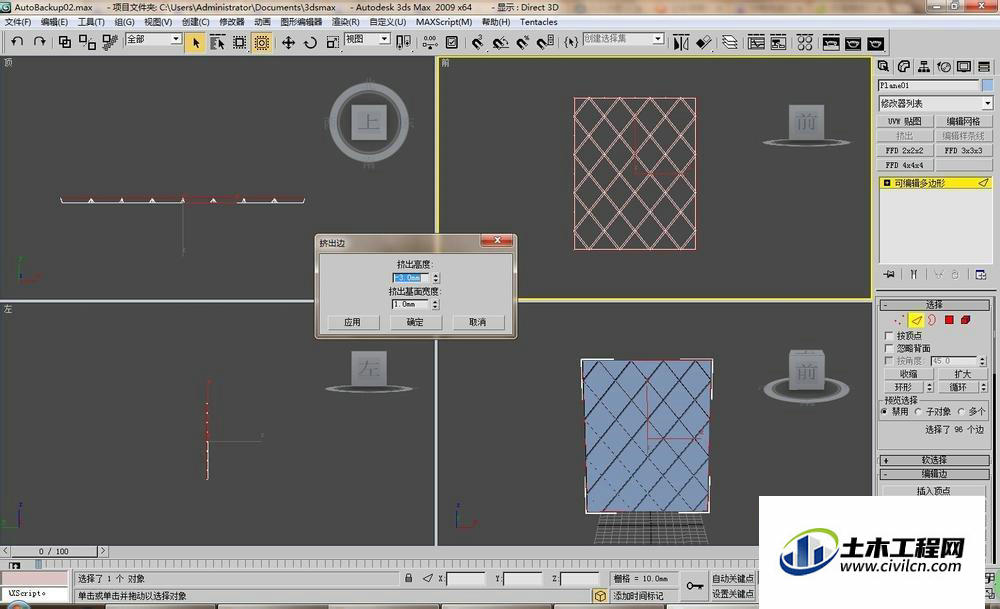Choose the rectangular selection region tool
This screenshot has width=1000, height=609.
tap(239, 43)
